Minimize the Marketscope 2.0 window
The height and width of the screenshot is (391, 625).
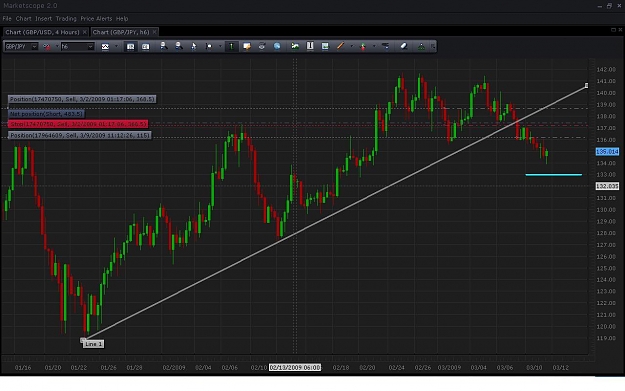click(x=599, y=6)
